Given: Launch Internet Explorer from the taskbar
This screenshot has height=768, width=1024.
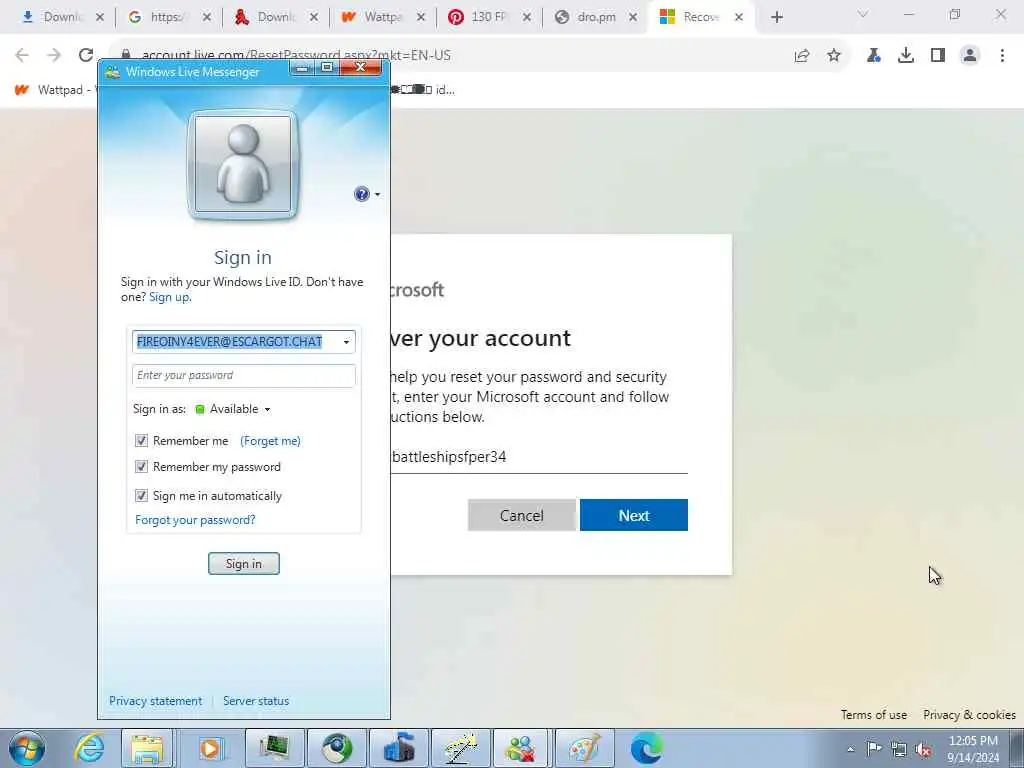Looking at the screenshot, I should [89, 748].
